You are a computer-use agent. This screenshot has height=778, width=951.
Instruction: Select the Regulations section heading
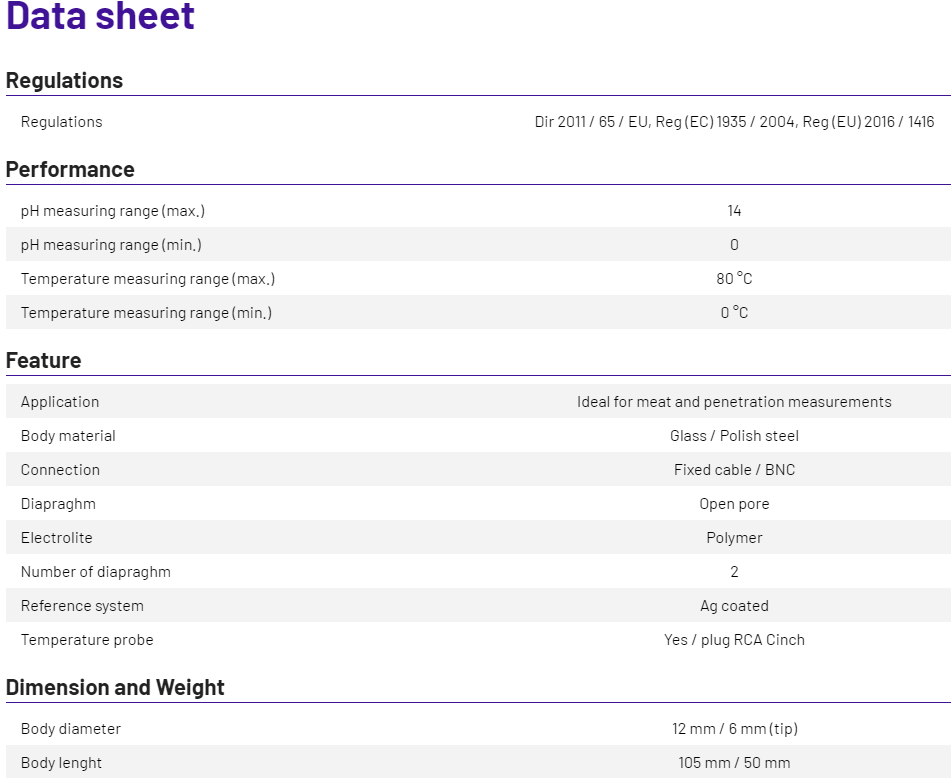point(64,81)
